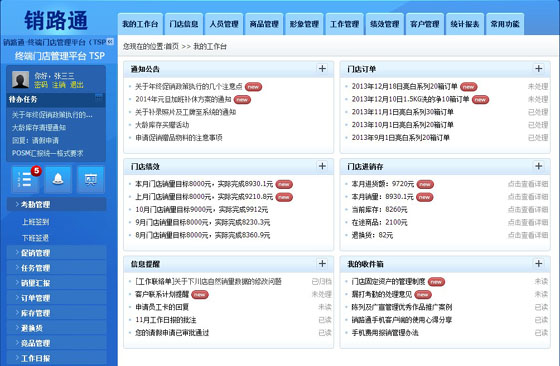Click 首页 in the breadcrumb
Image resolution: width=560 pixels, height=366 pixels.
tap(172, 46)
